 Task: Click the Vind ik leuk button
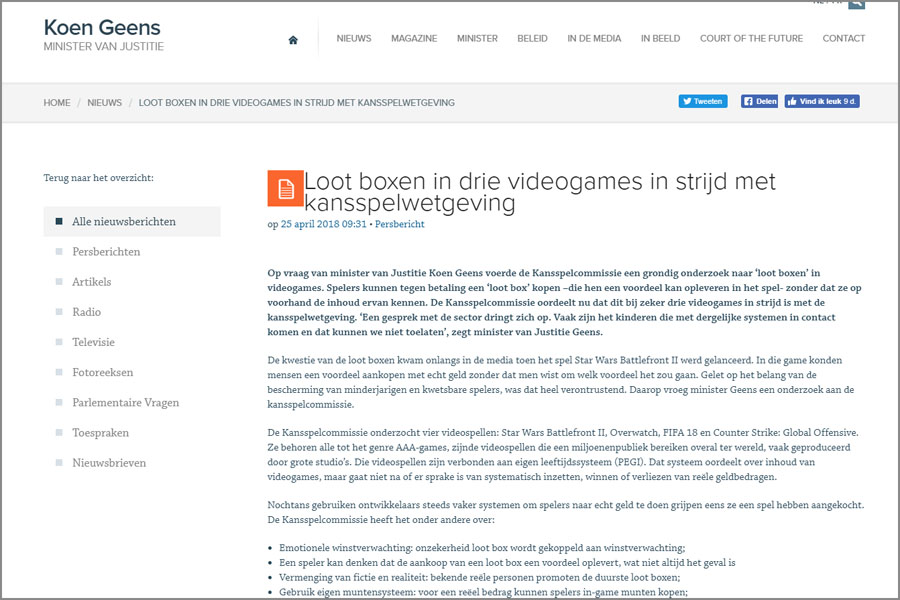(821, 101)
